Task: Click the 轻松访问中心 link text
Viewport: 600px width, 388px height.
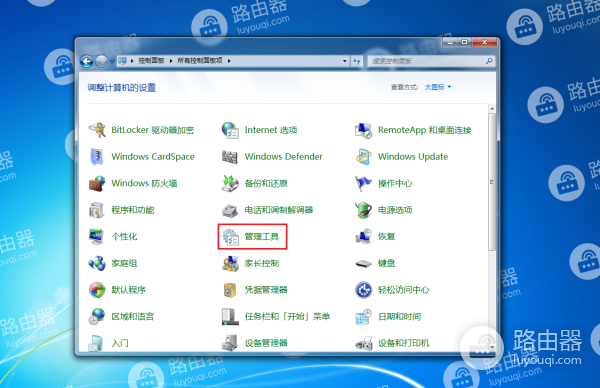Action: [x=404, y=290]
